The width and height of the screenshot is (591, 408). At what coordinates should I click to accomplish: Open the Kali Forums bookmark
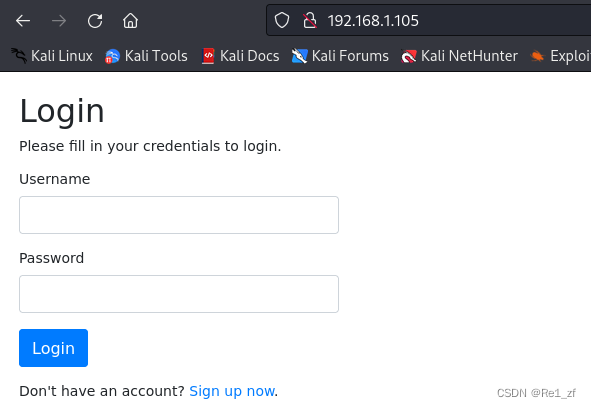pos(340,56)
